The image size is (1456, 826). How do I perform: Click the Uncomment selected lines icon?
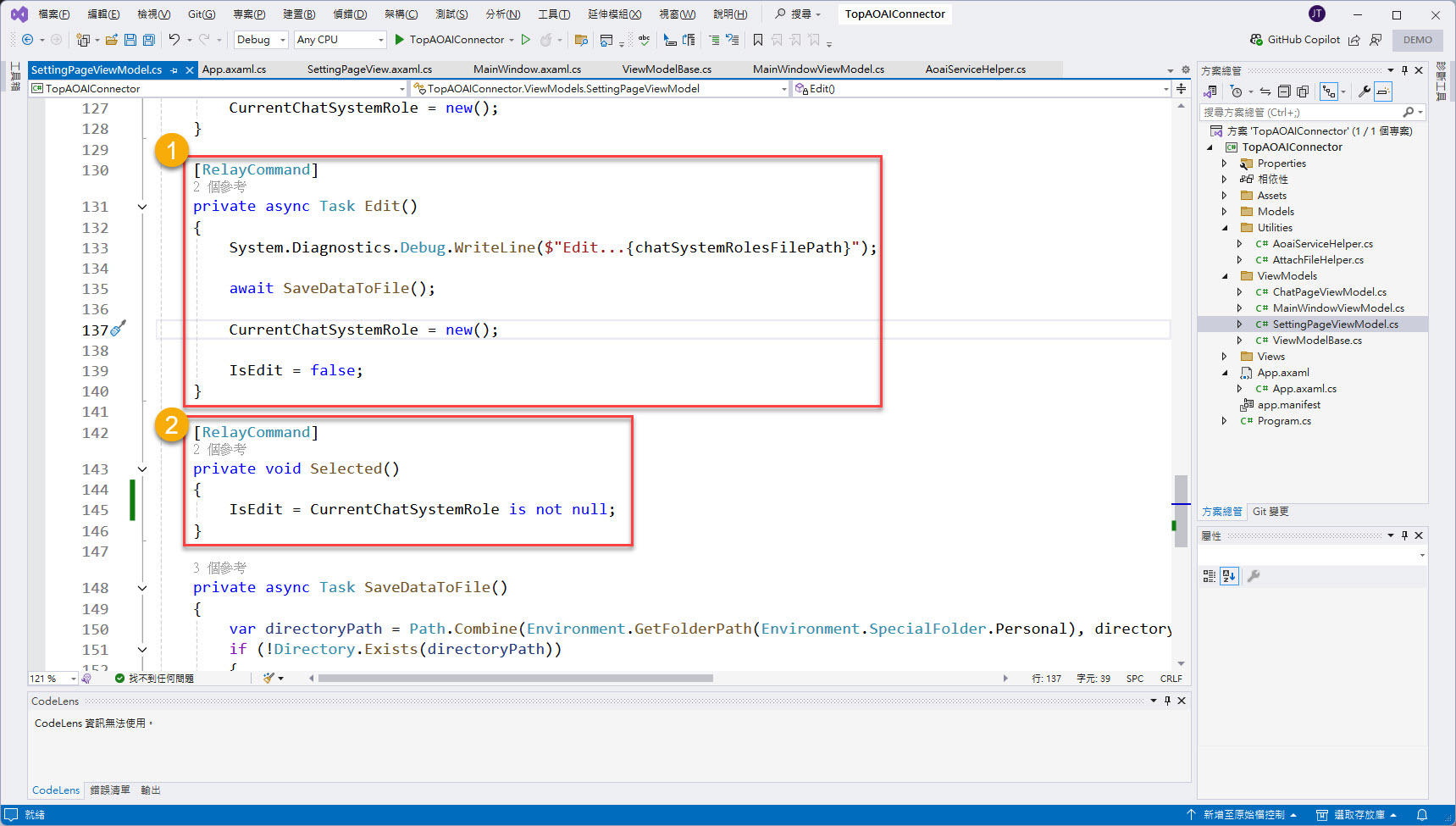733,40
